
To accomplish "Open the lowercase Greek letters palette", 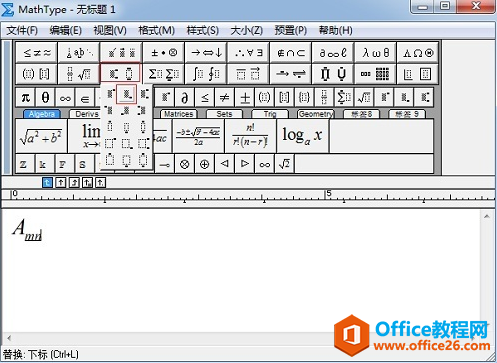I will (x=375, y=52).
